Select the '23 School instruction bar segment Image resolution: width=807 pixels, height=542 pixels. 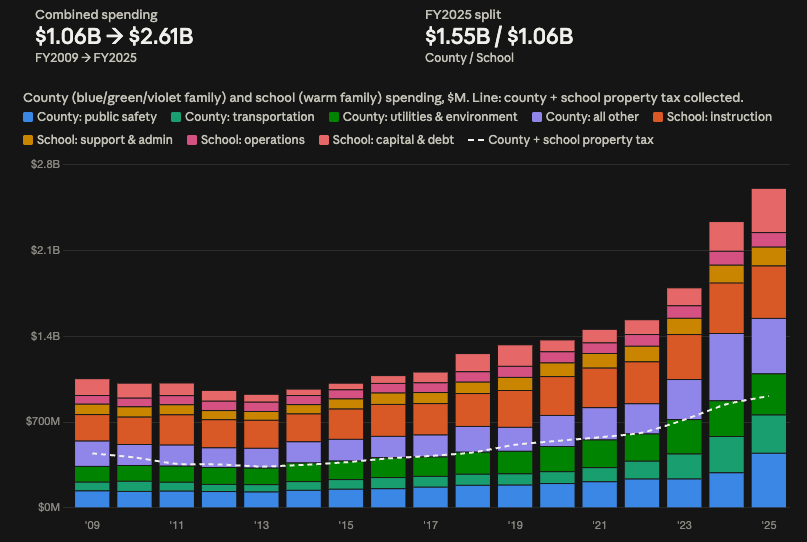(685, 357)
